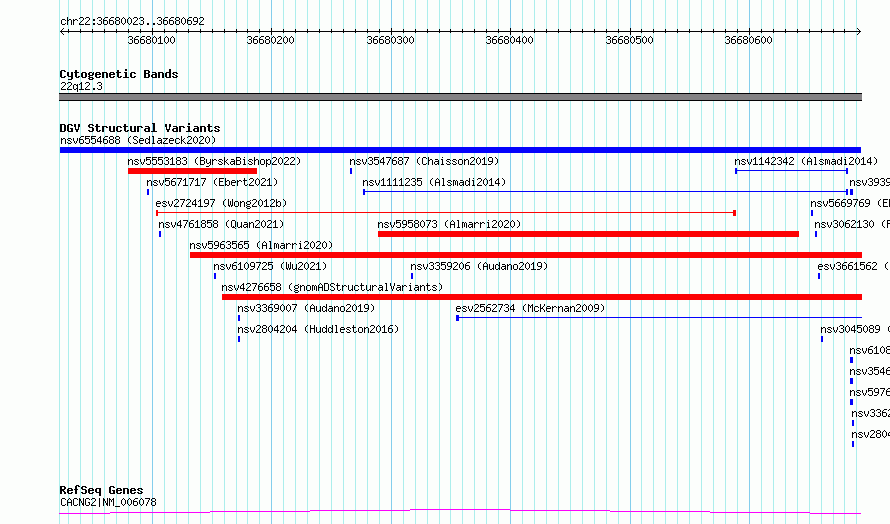This screenshot has height=524, width=890.
Task: Open variant esv2562734 (McKernan2009) label
Action: 530,308
